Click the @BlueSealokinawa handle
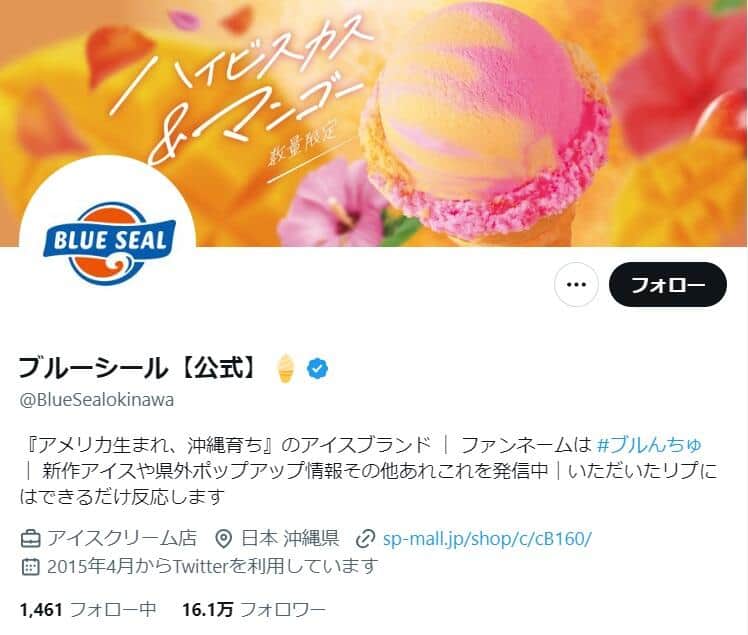Image resolution: width=748 pixels, height=635 pixels. (97, 399)
